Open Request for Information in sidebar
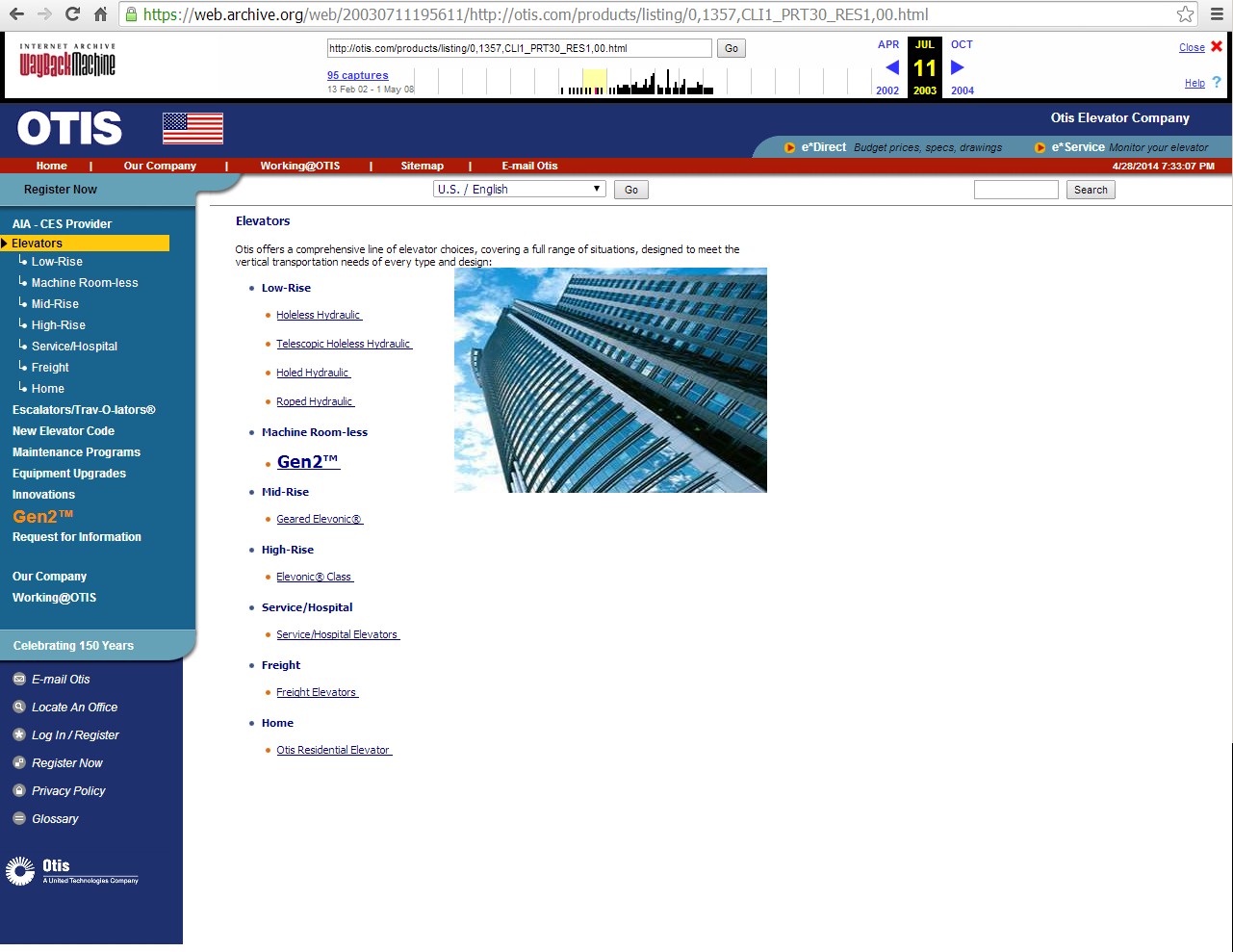This screenshot has width=1233, height=952. coord(77,537)
